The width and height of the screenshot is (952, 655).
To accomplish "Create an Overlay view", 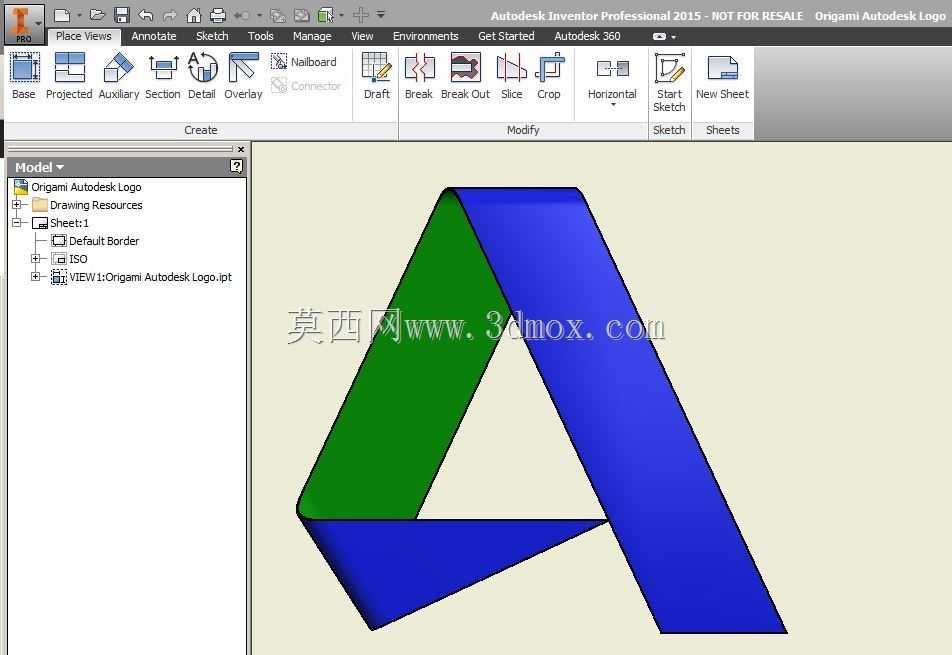I will [243, 75].
